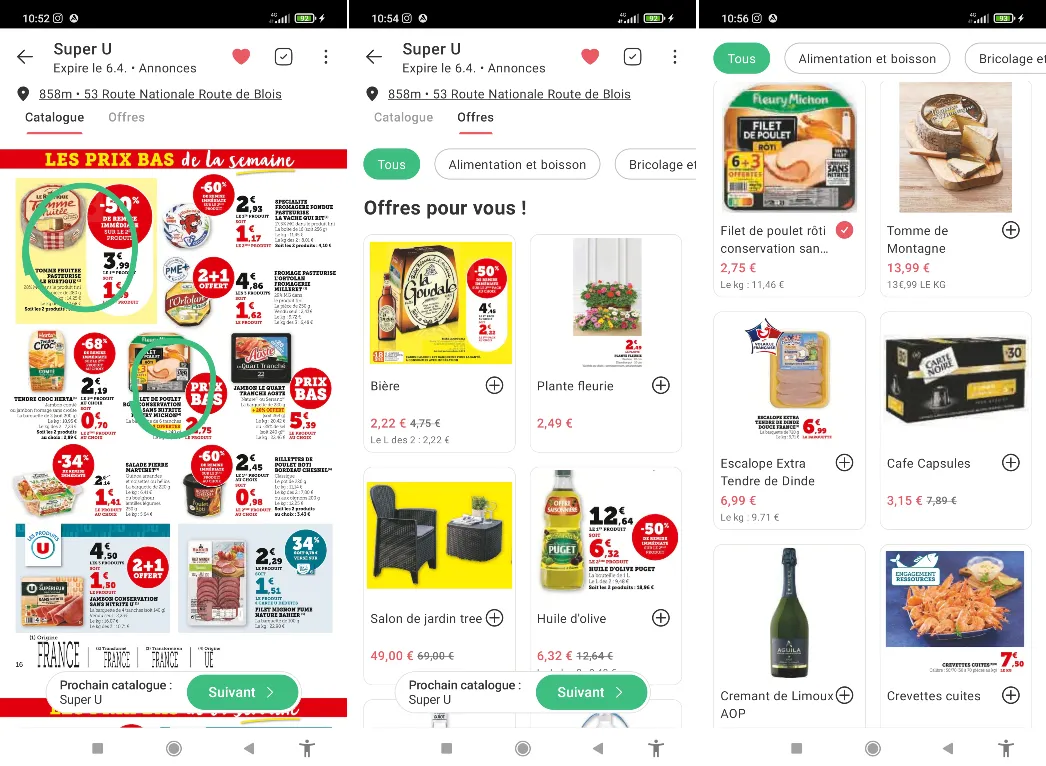Viewport: 1046px width, 766px height.
Task: Switch to Catalogue tab in Offres screen
Action: pyautogui.click(x=403, y=117)
